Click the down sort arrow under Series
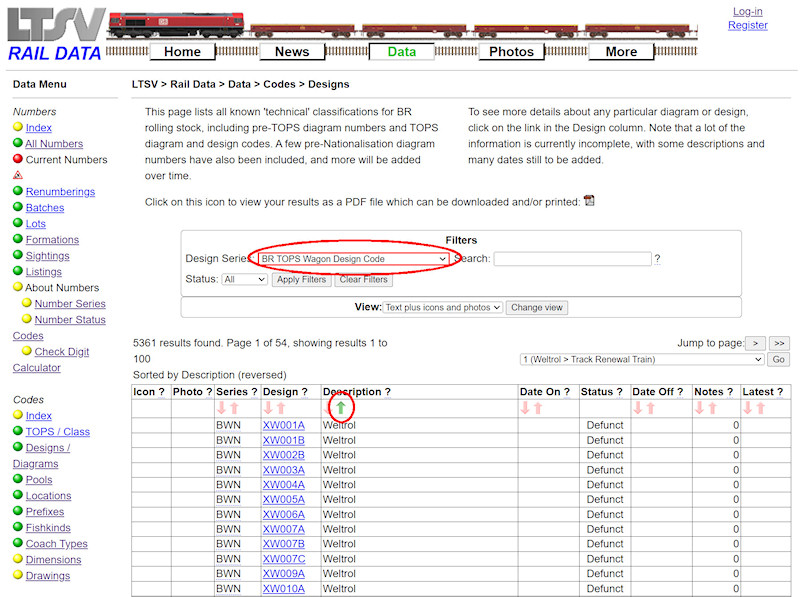This screenshot has height=597, width=800. [x=222, y=408]
